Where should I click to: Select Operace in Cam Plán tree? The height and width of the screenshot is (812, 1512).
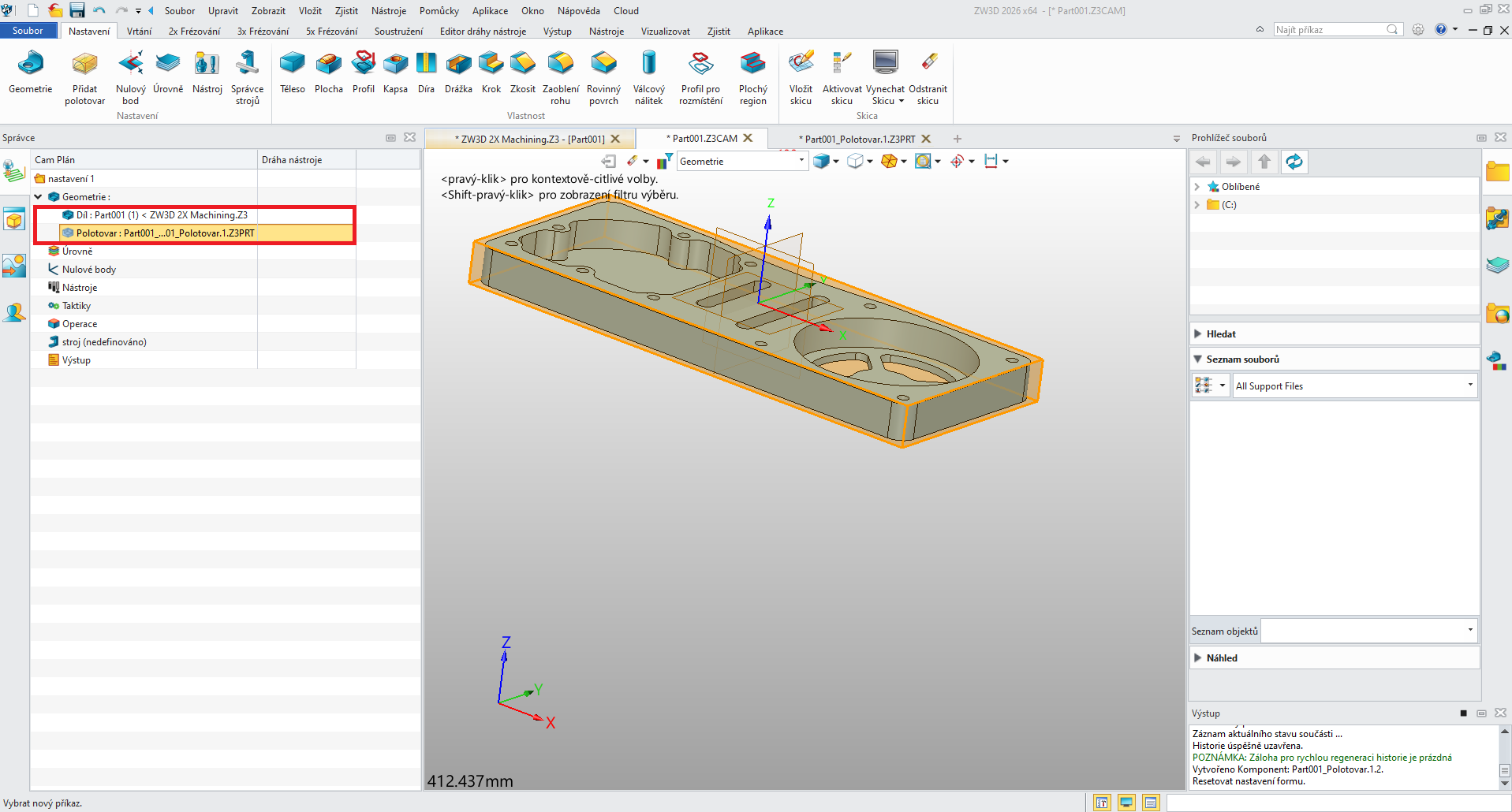coord(79,324)
